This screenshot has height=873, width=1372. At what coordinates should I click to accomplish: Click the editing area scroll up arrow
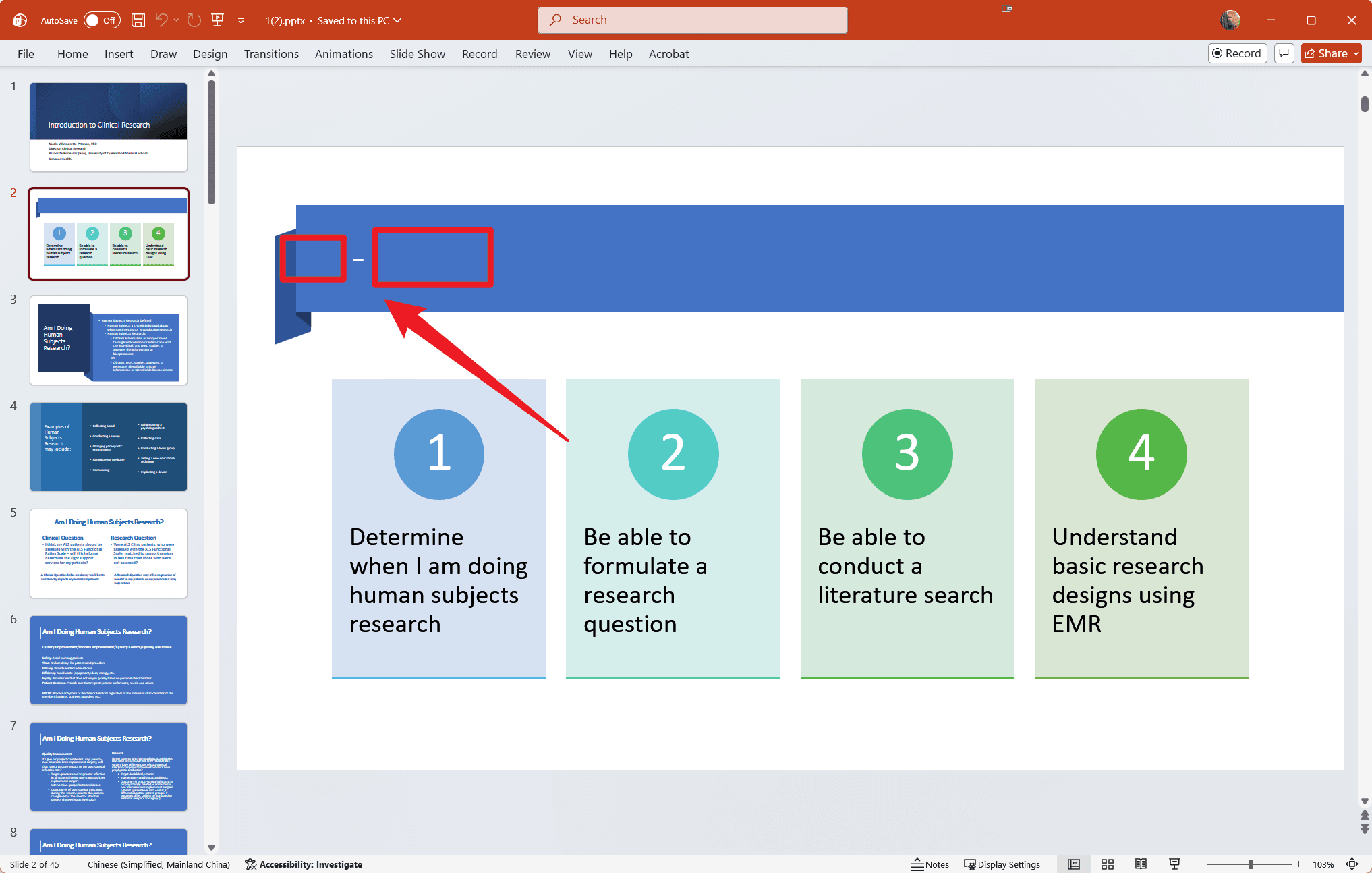(1365, 74)
